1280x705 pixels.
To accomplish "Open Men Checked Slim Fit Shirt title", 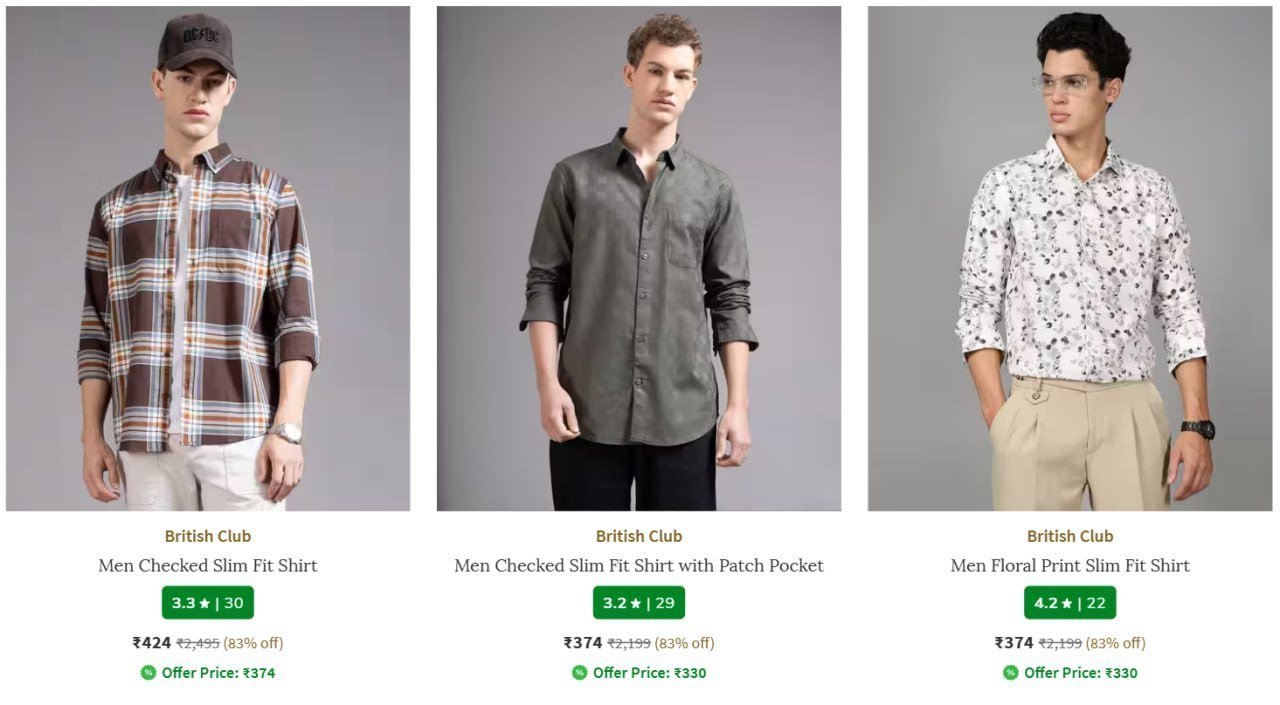I will click(208, 566).
